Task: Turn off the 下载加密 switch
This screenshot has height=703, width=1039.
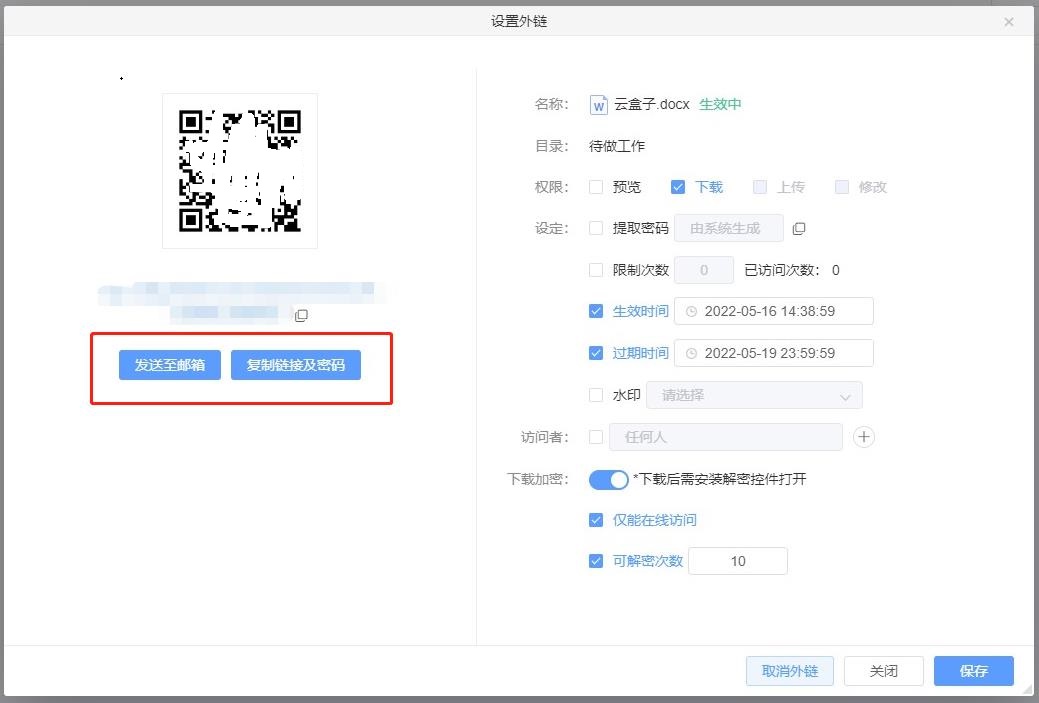Action: pos(608,479)
